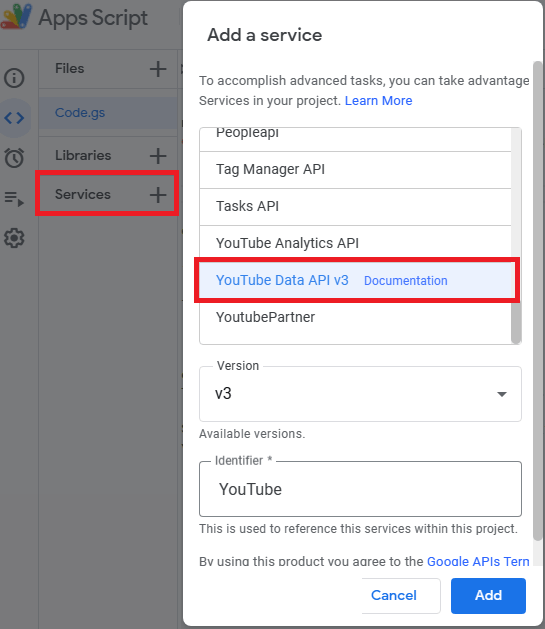The width and height of the screenshot is (545, 629).
Task: Open the Documentation link for YouTube API
Action: [405, 281]
